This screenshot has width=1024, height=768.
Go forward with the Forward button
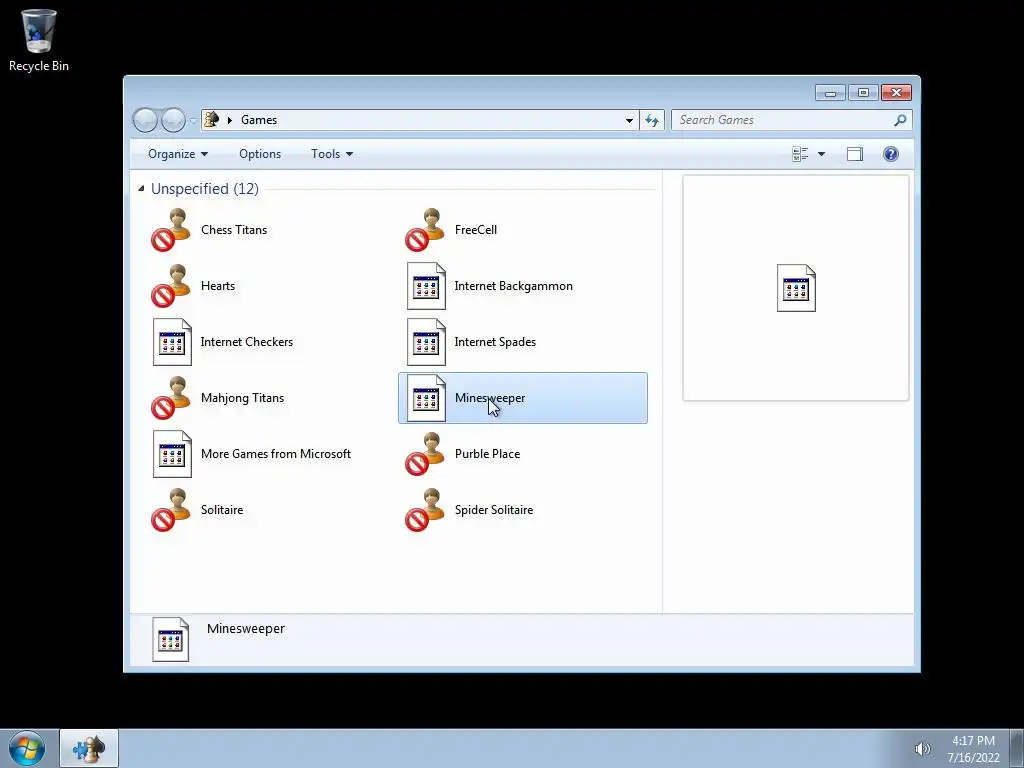point(173,120)
